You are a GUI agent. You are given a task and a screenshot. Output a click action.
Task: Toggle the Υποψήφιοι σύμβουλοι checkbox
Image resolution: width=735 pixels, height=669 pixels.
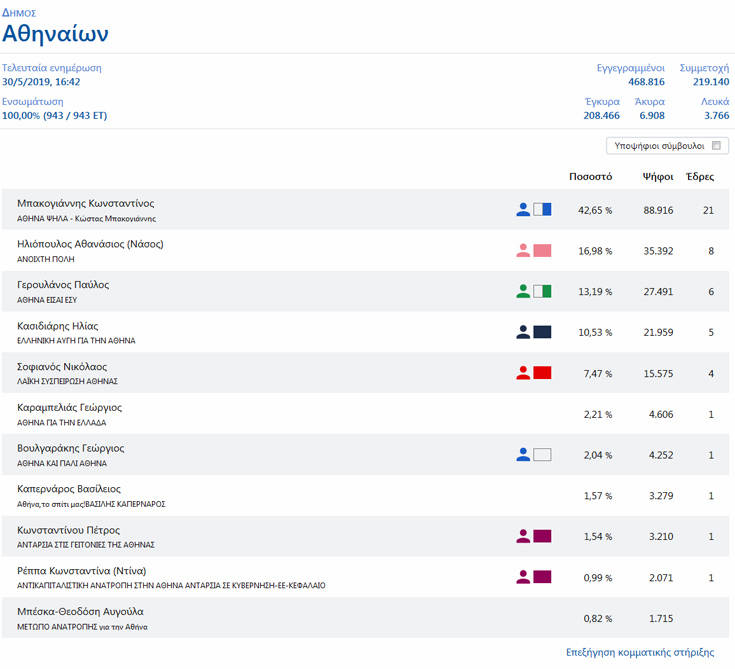(x=716, y=146)
